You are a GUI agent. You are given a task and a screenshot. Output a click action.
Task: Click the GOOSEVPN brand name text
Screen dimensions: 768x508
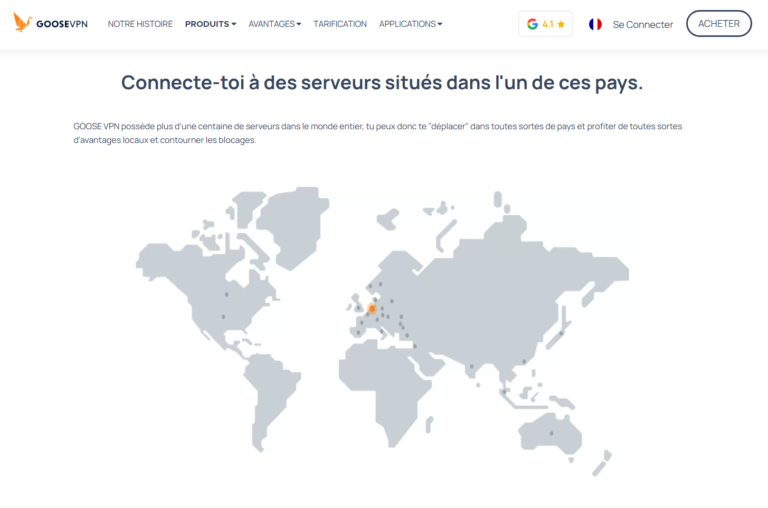[x=62, y=24]
